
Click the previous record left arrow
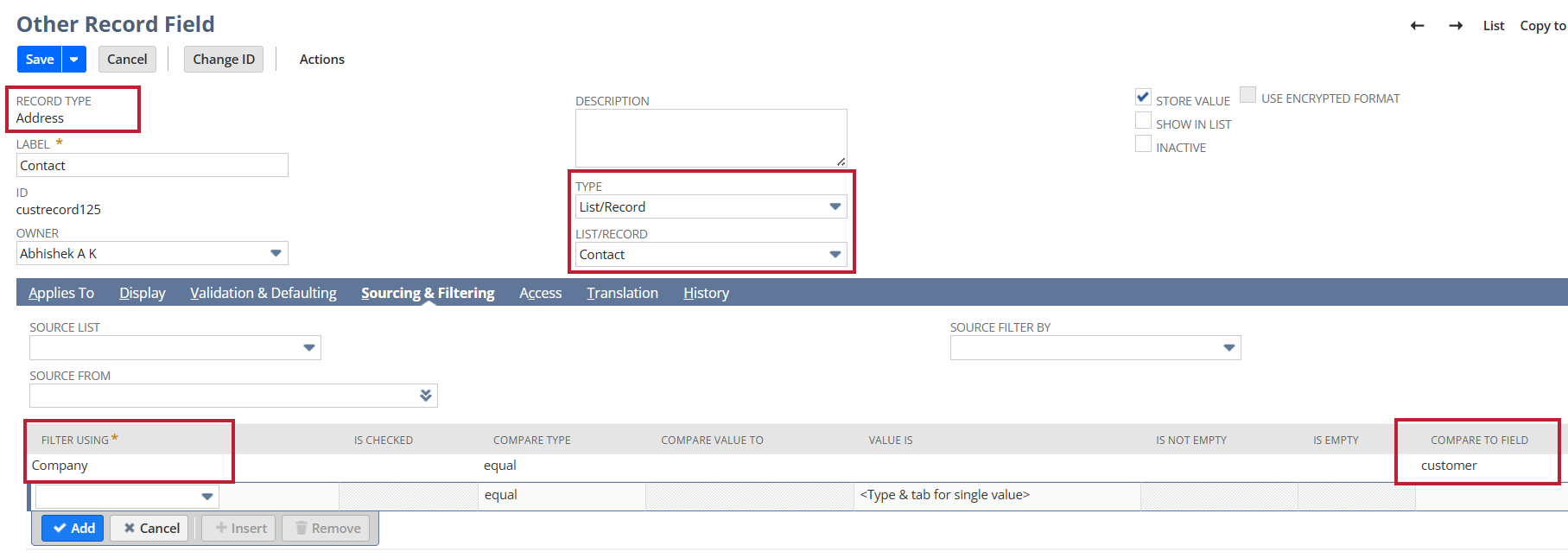1417,26
